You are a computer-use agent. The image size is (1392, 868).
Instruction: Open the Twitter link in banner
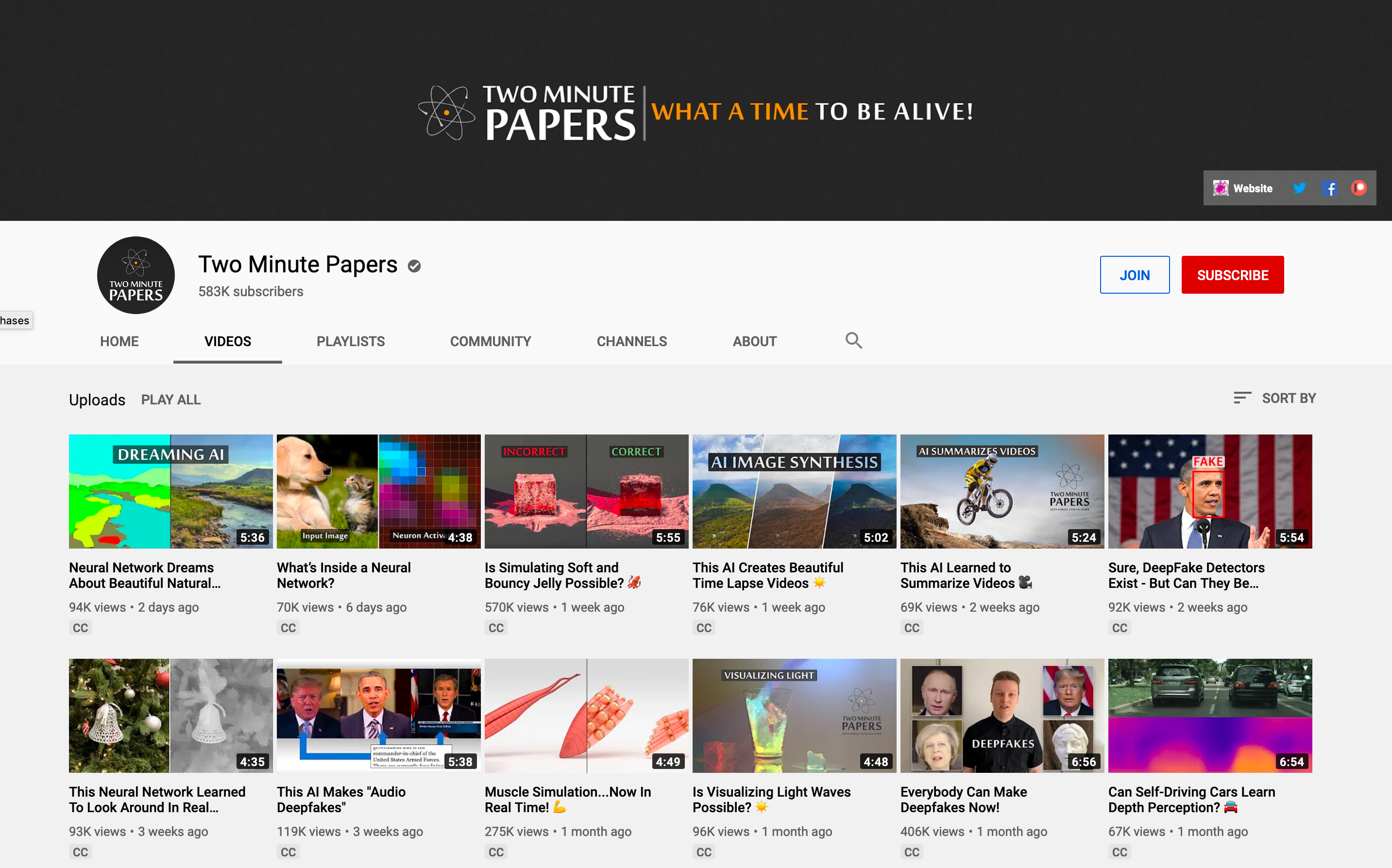click(1299, 188)
